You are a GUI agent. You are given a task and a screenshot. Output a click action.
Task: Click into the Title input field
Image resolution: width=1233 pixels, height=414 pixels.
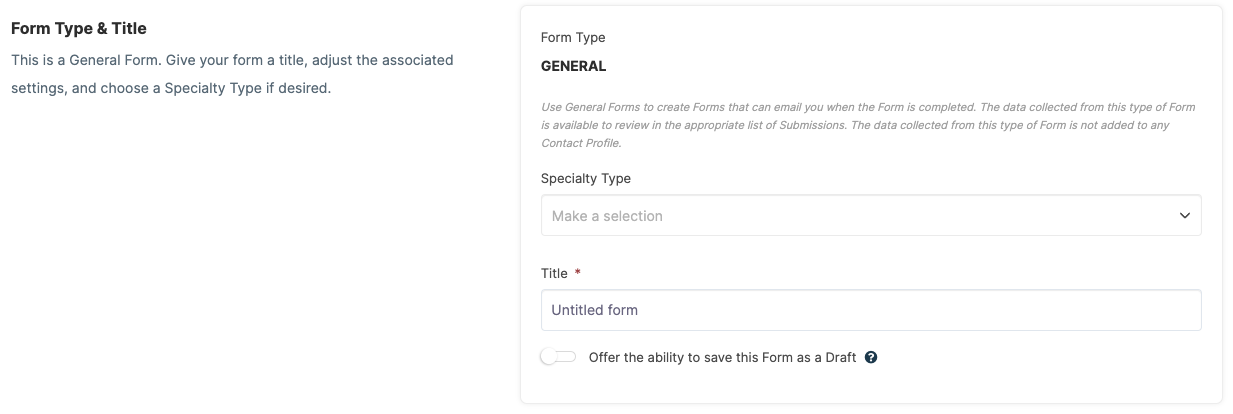871,310
